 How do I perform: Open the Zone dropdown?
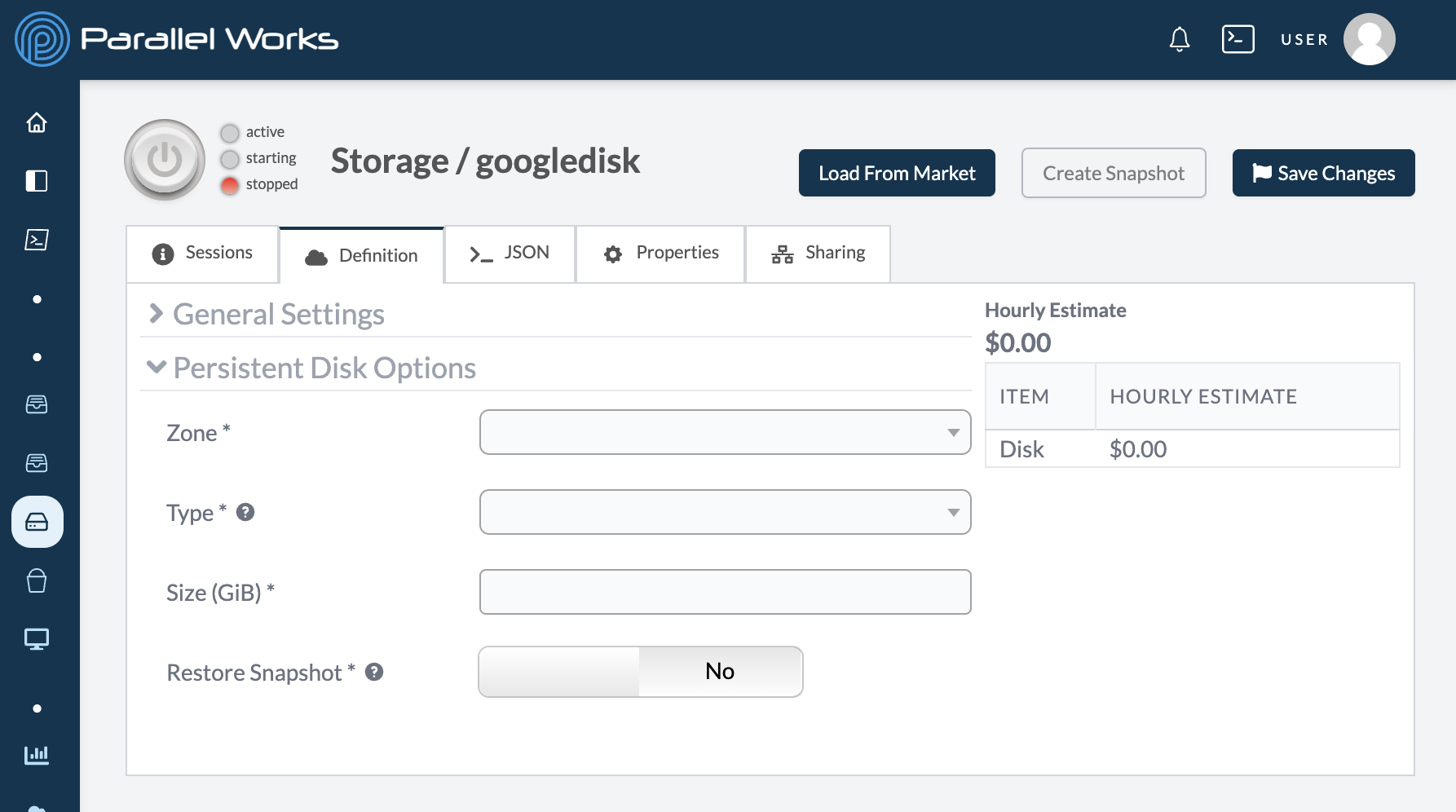tap(726, 432)
